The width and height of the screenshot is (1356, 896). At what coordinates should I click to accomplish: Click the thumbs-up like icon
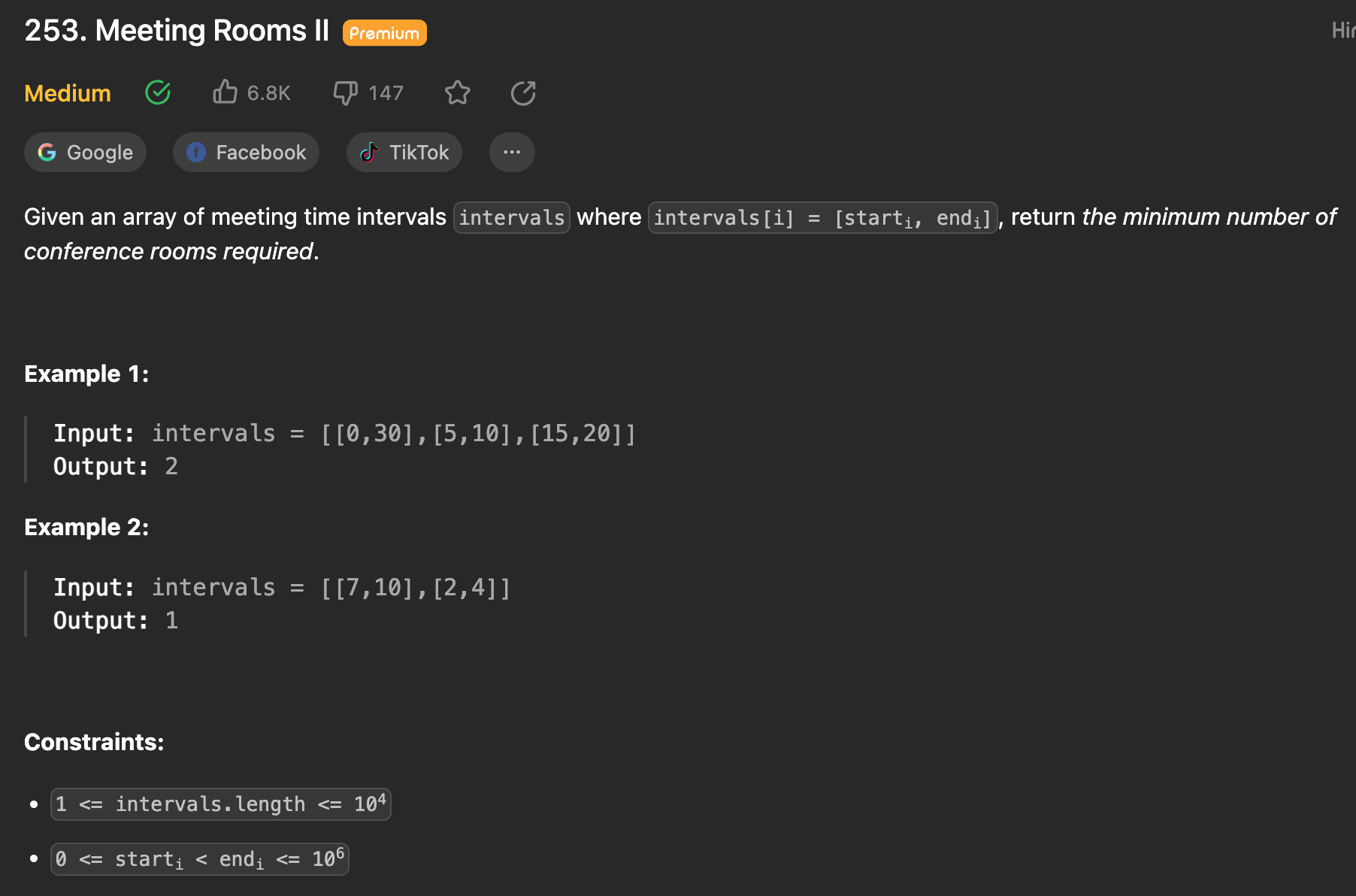(x=225, y=92)
